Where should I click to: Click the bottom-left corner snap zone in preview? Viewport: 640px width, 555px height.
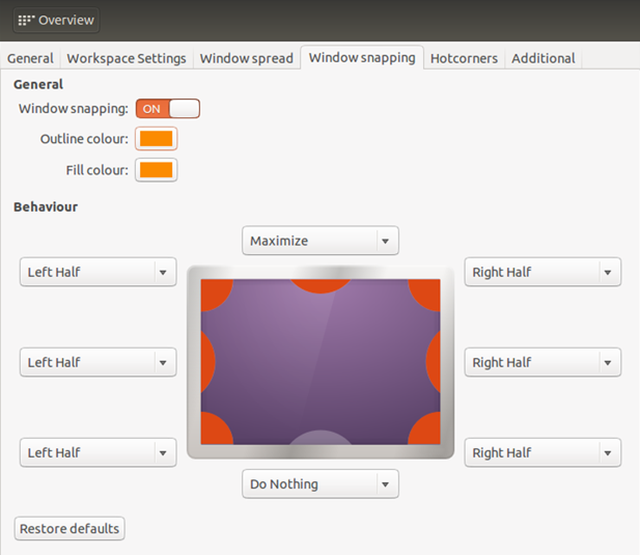click(x=212, y=431)
